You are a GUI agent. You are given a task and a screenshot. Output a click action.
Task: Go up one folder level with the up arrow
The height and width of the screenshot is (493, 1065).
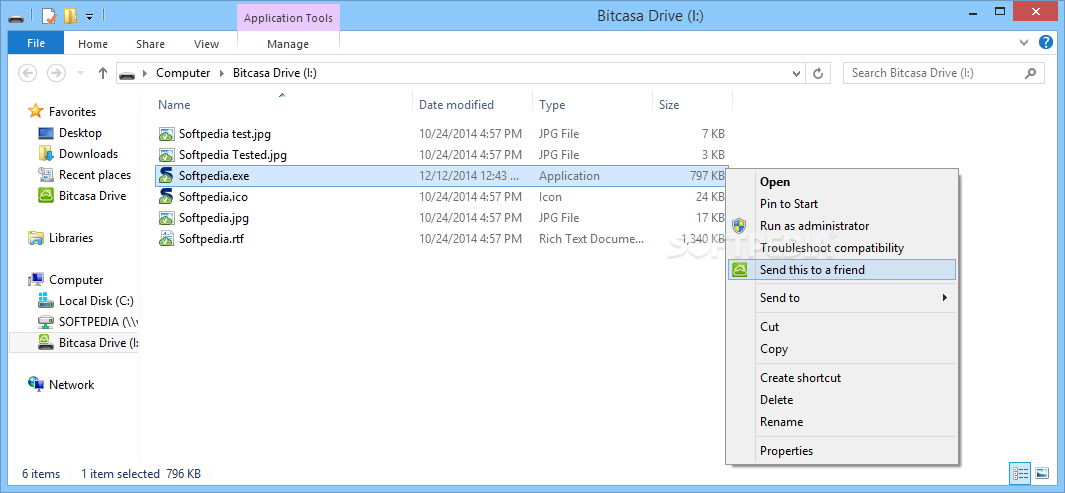(x=103, y=73)
